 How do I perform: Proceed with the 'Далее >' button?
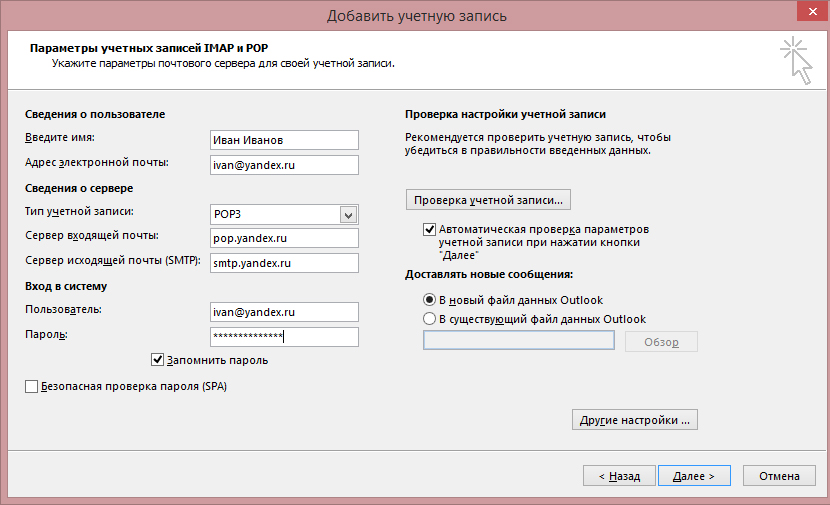[693, 477]
